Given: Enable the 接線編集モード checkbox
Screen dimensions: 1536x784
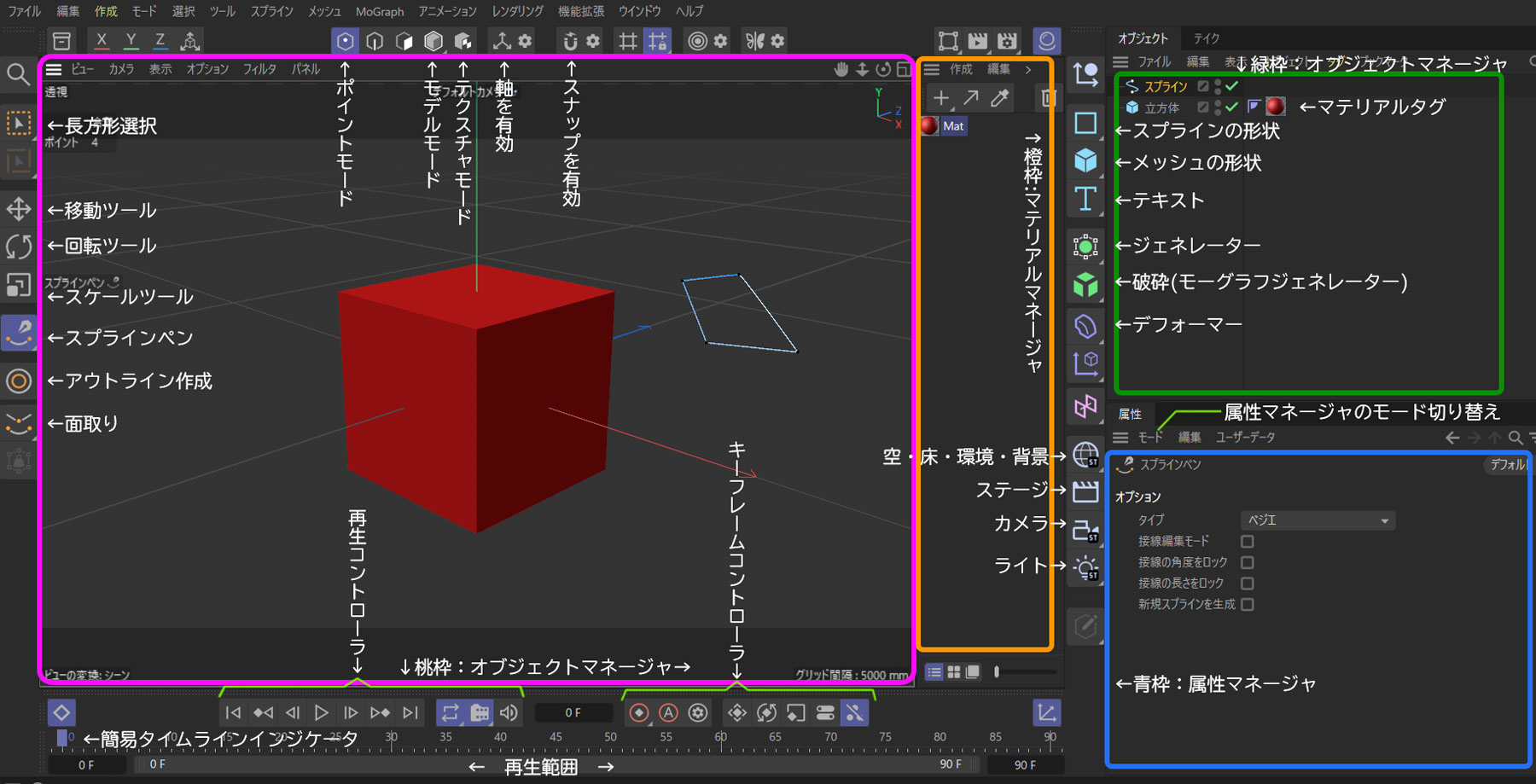Looking at the screenshot, I should (1247, 542).
